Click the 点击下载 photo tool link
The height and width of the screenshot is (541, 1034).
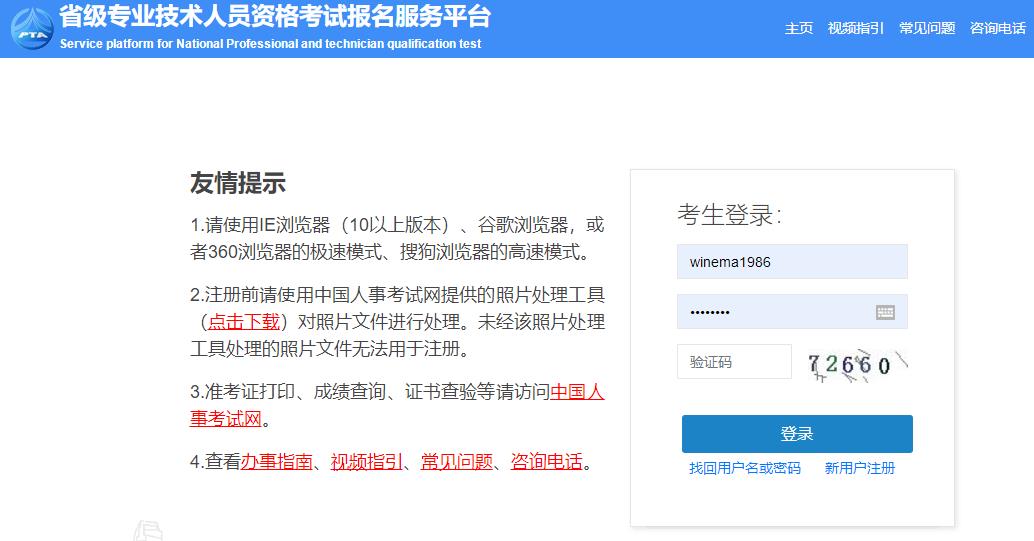point(244,322)
